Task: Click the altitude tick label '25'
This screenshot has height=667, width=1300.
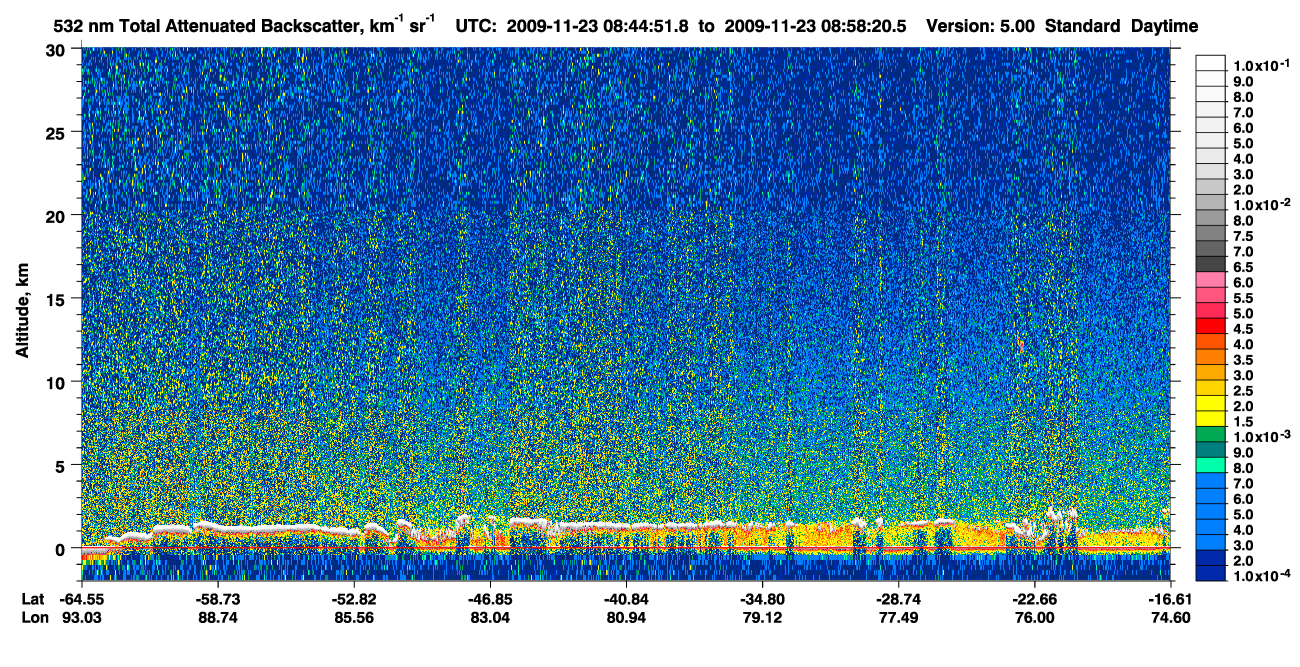Action: click(57, 133)
